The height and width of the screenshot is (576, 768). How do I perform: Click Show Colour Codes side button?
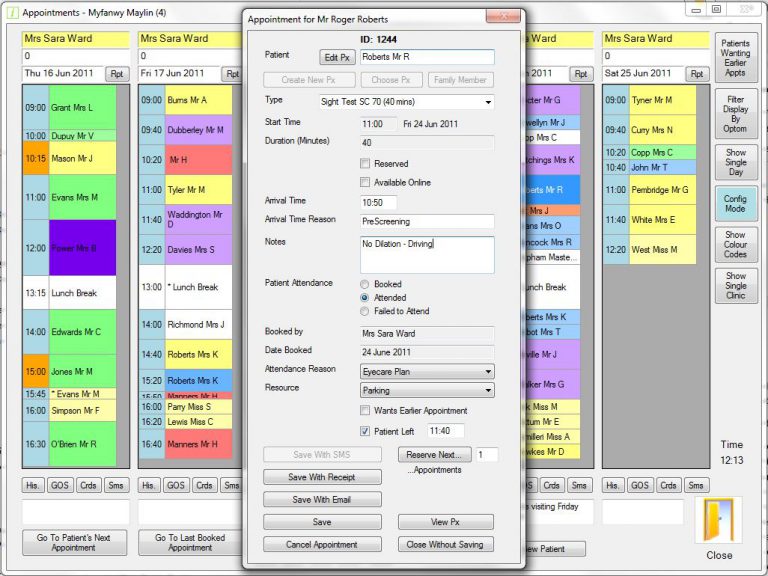(735, 246)
